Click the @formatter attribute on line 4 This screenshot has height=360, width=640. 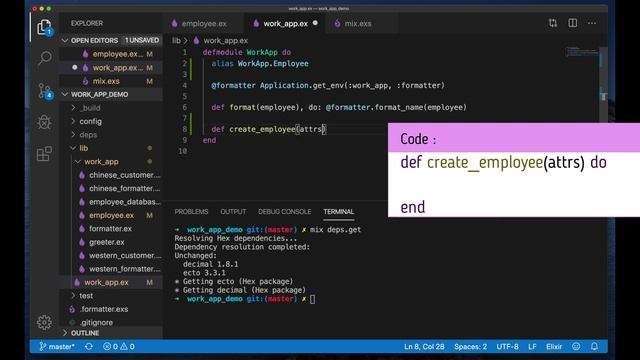click(233, 85)
